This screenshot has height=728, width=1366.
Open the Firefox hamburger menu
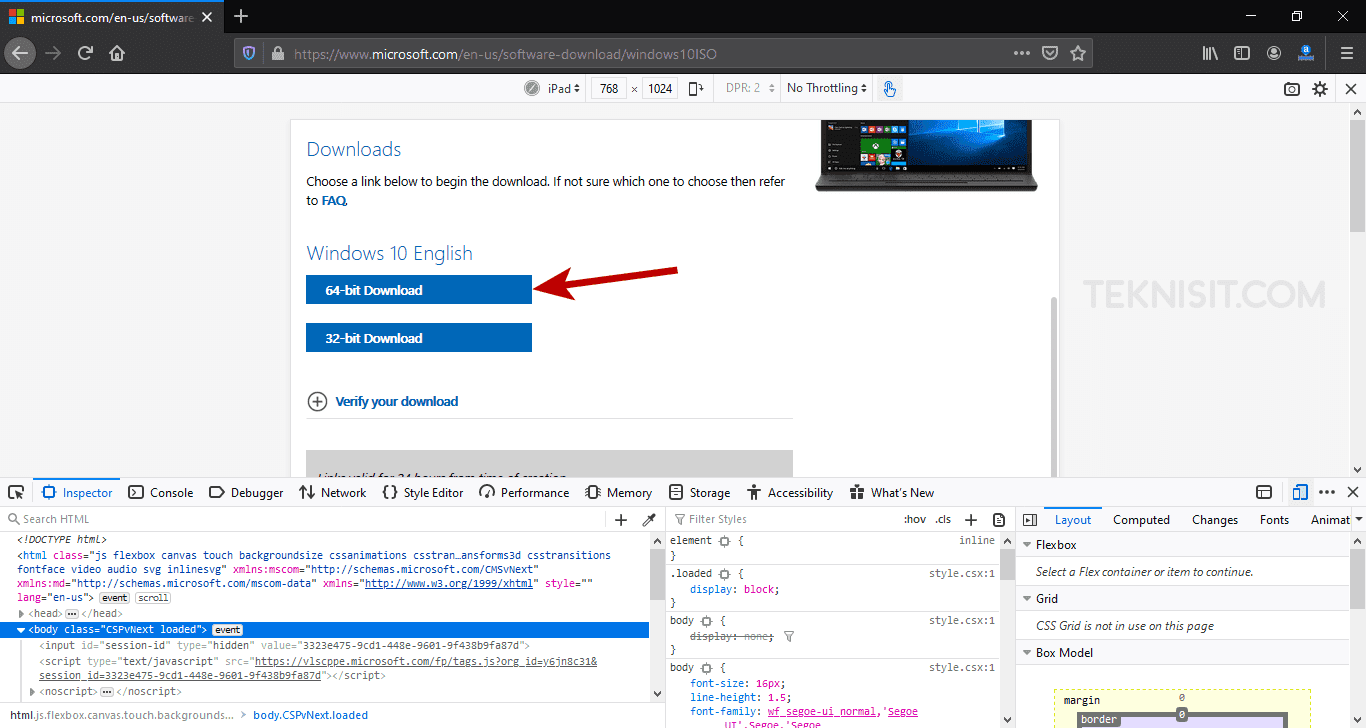point(1347,53)
